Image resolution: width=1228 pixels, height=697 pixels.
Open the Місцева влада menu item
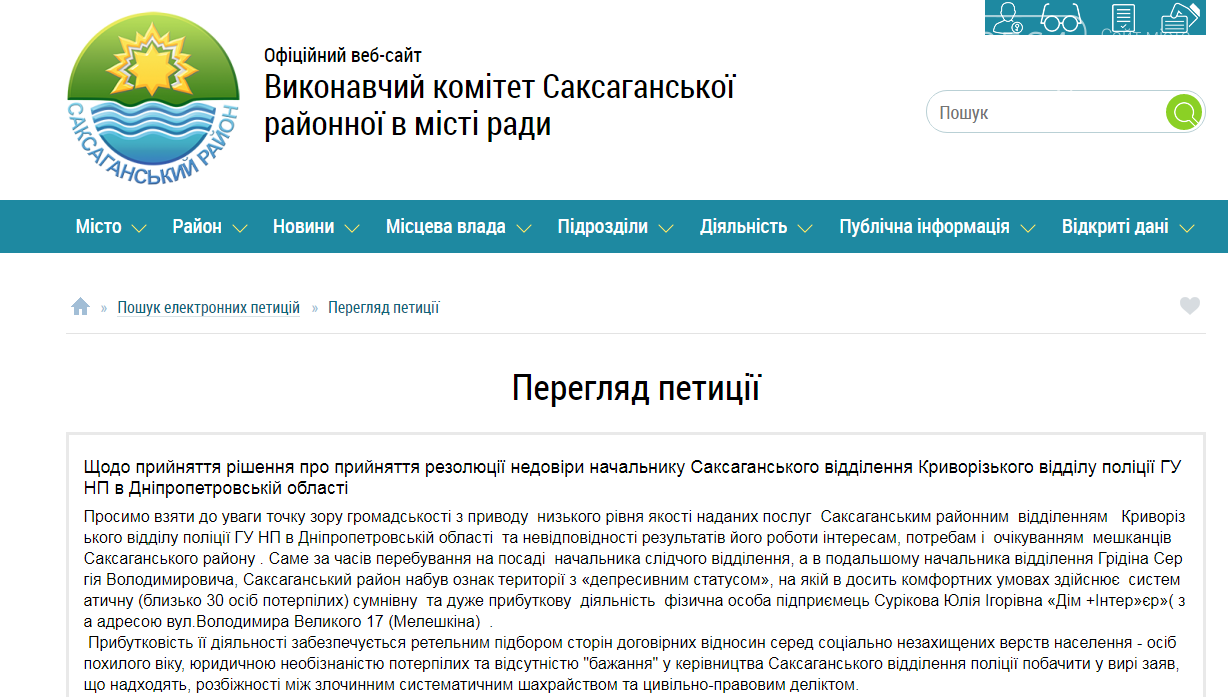(446, 227)
